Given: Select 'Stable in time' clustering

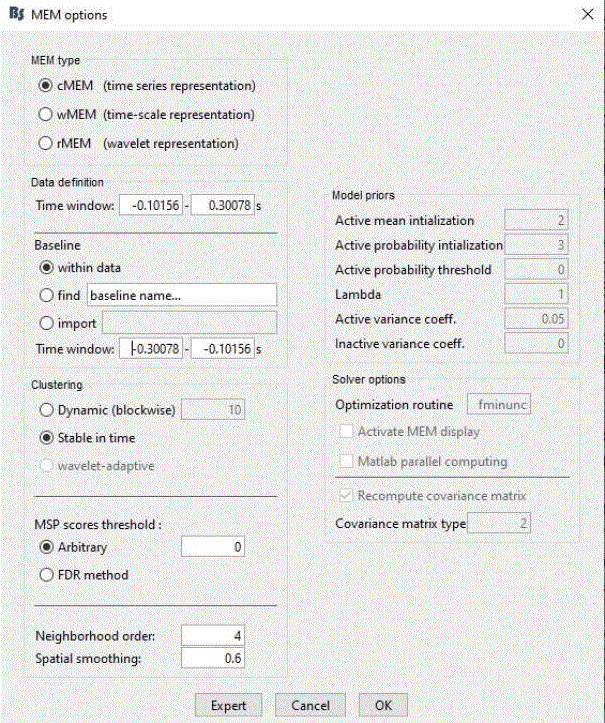Looking at the screenshot, I should click(46, 437).
